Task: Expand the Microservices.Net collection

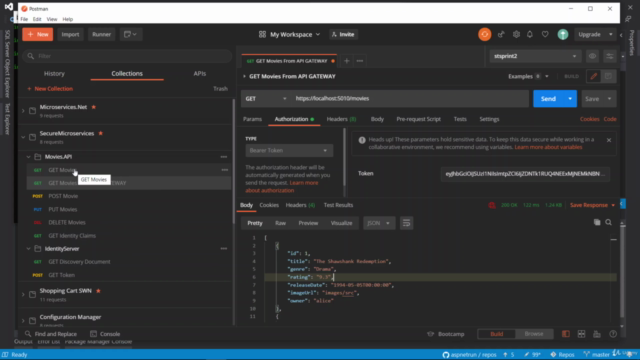Action: pyautogui.click(x=23, y=110)
